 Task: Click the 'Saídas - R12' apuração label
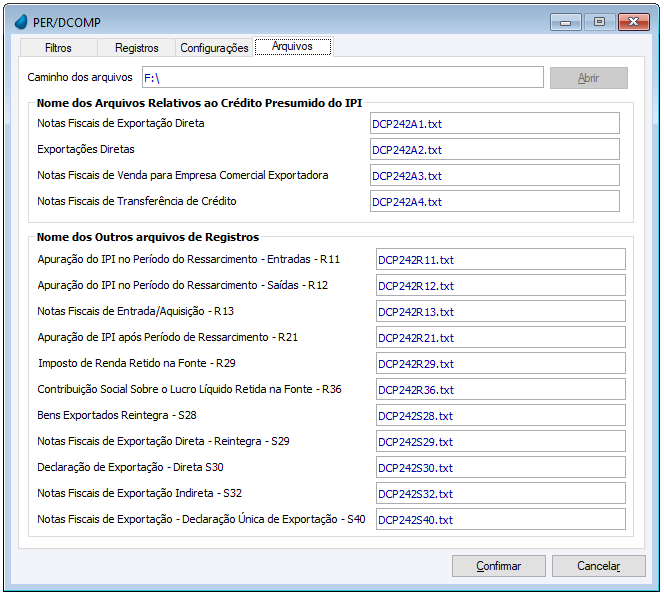(x=183, y=285)
